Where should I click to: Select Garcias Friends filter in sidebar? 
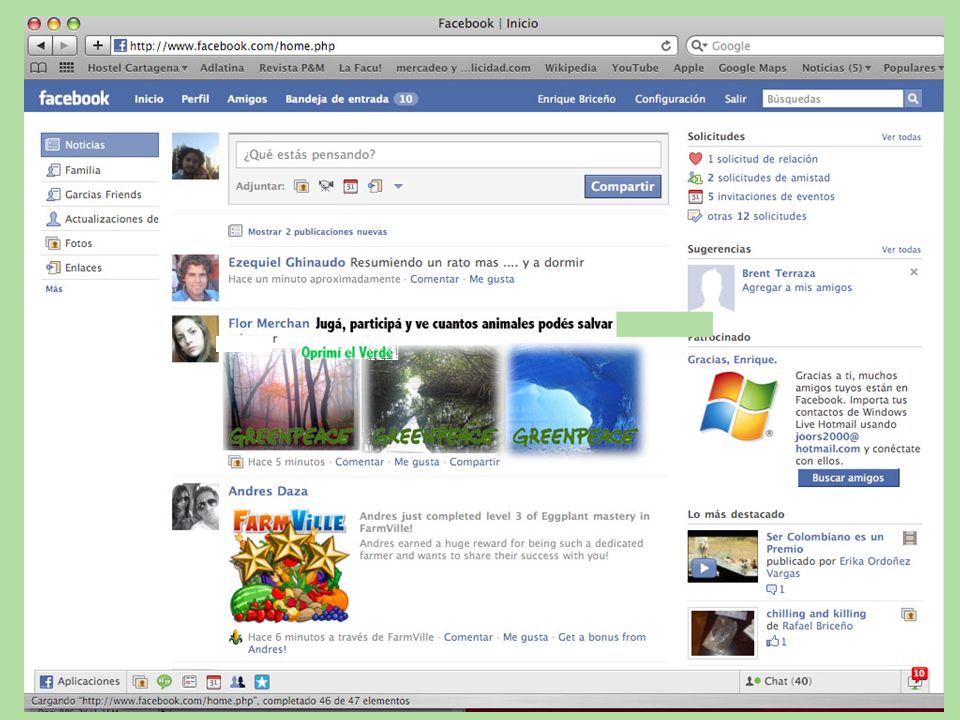pyautogui.click(x=100, y=195)
